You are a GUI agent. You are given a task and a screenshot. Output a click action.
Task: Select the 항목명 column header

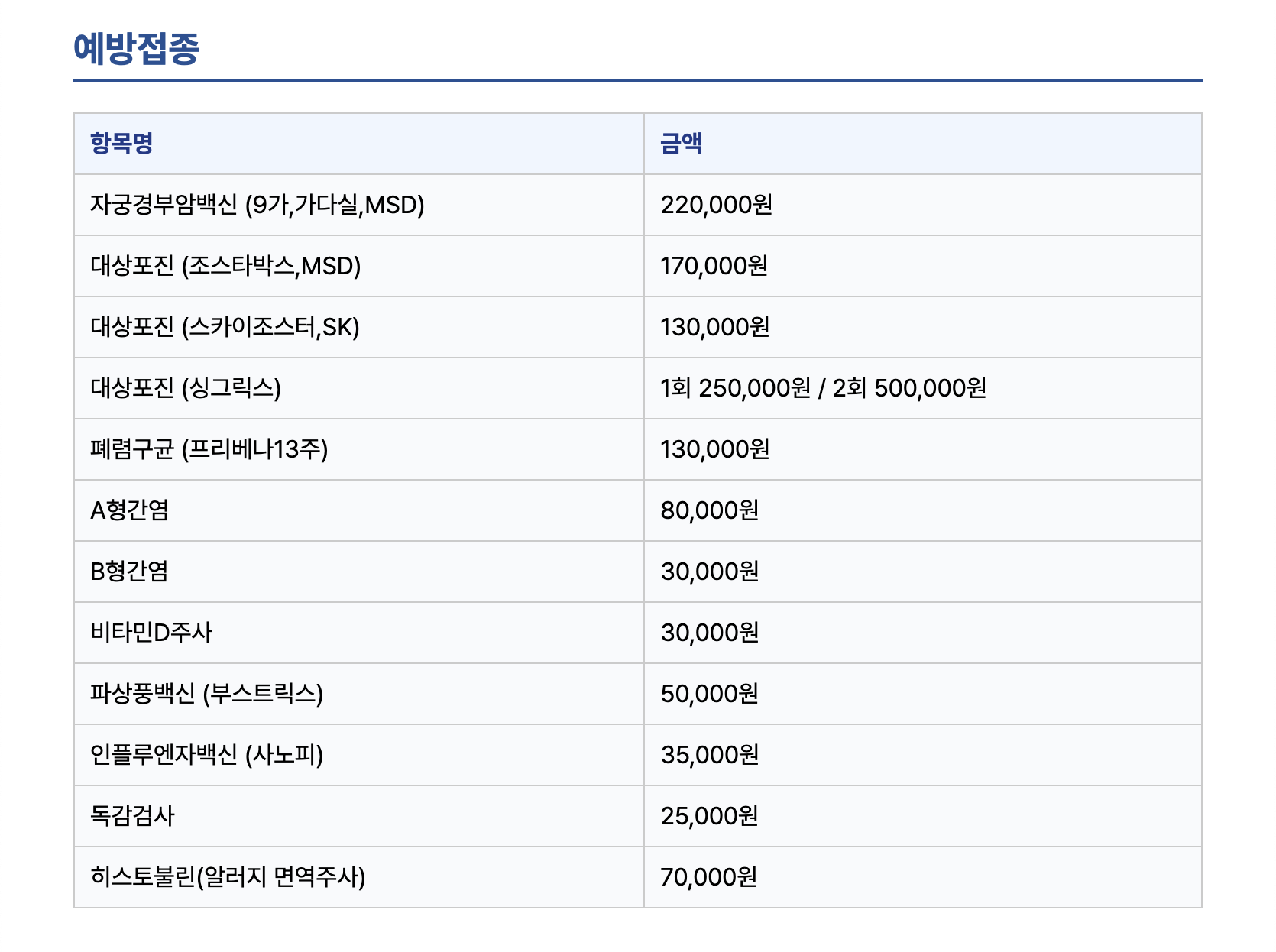(121, 143)
